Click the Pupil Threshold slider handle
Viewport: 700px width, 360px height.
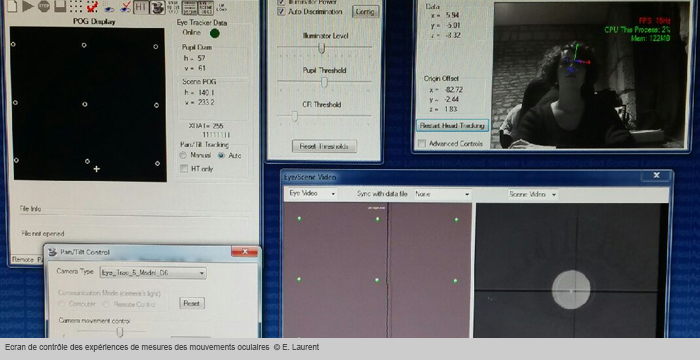(x=325, y=82)
